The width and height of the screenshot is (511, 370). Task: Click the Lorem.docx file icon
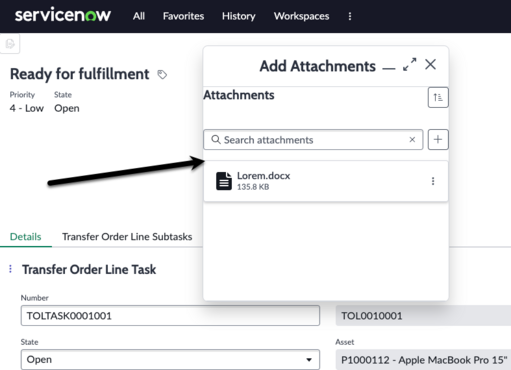(224, 181)
